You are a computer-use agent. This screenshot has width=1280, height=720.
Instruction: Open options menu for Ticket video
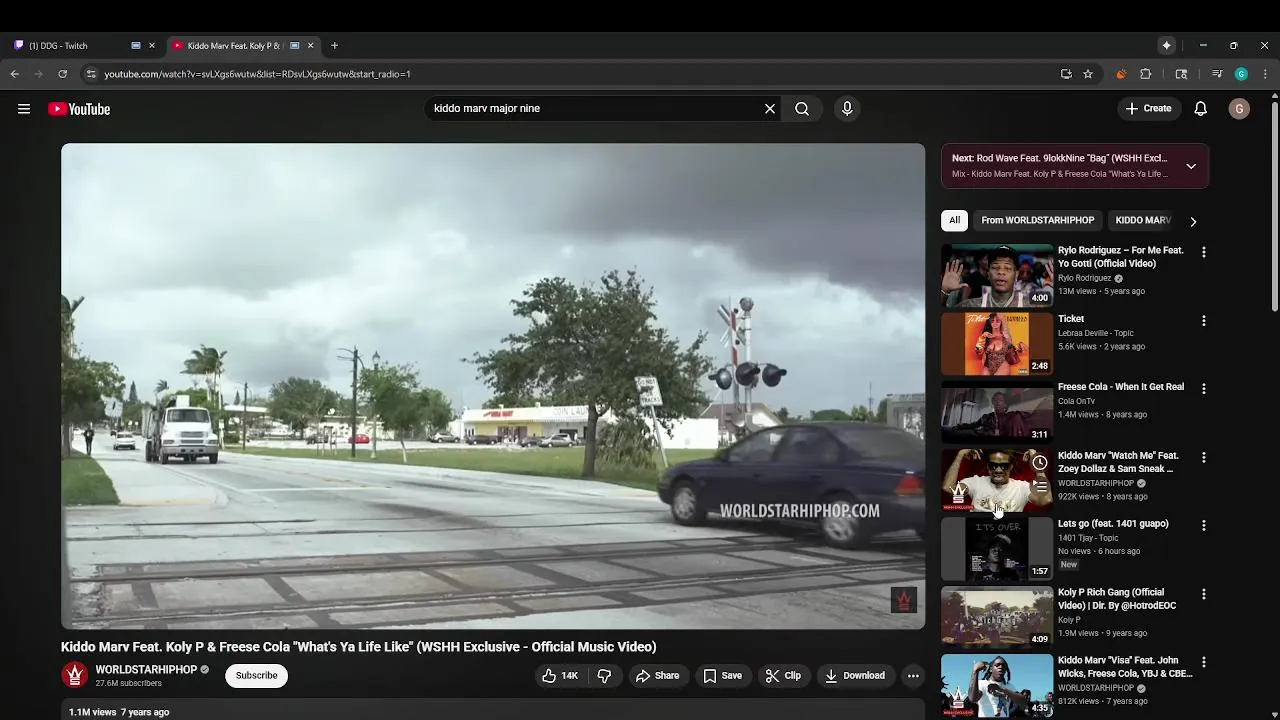point(1204,321)
